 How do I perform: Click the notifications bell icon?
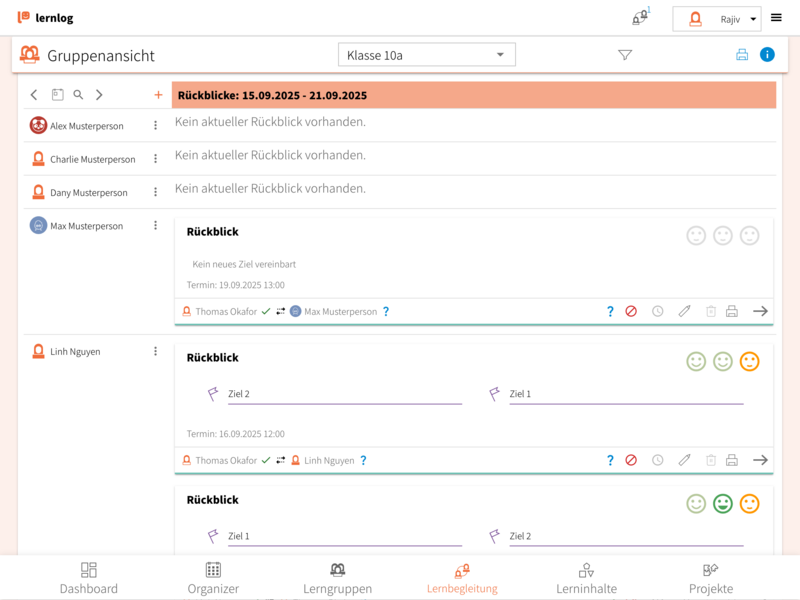click(x=639, y=18)
